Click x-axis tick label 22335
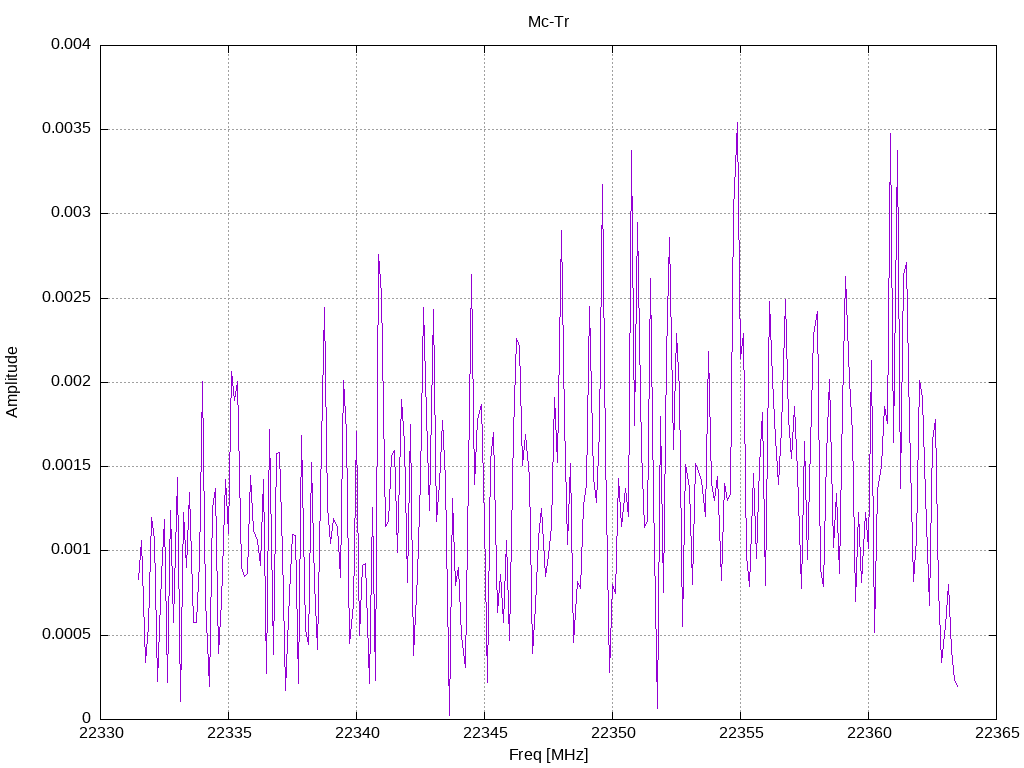1024x768 pixels. click(229, 733)
